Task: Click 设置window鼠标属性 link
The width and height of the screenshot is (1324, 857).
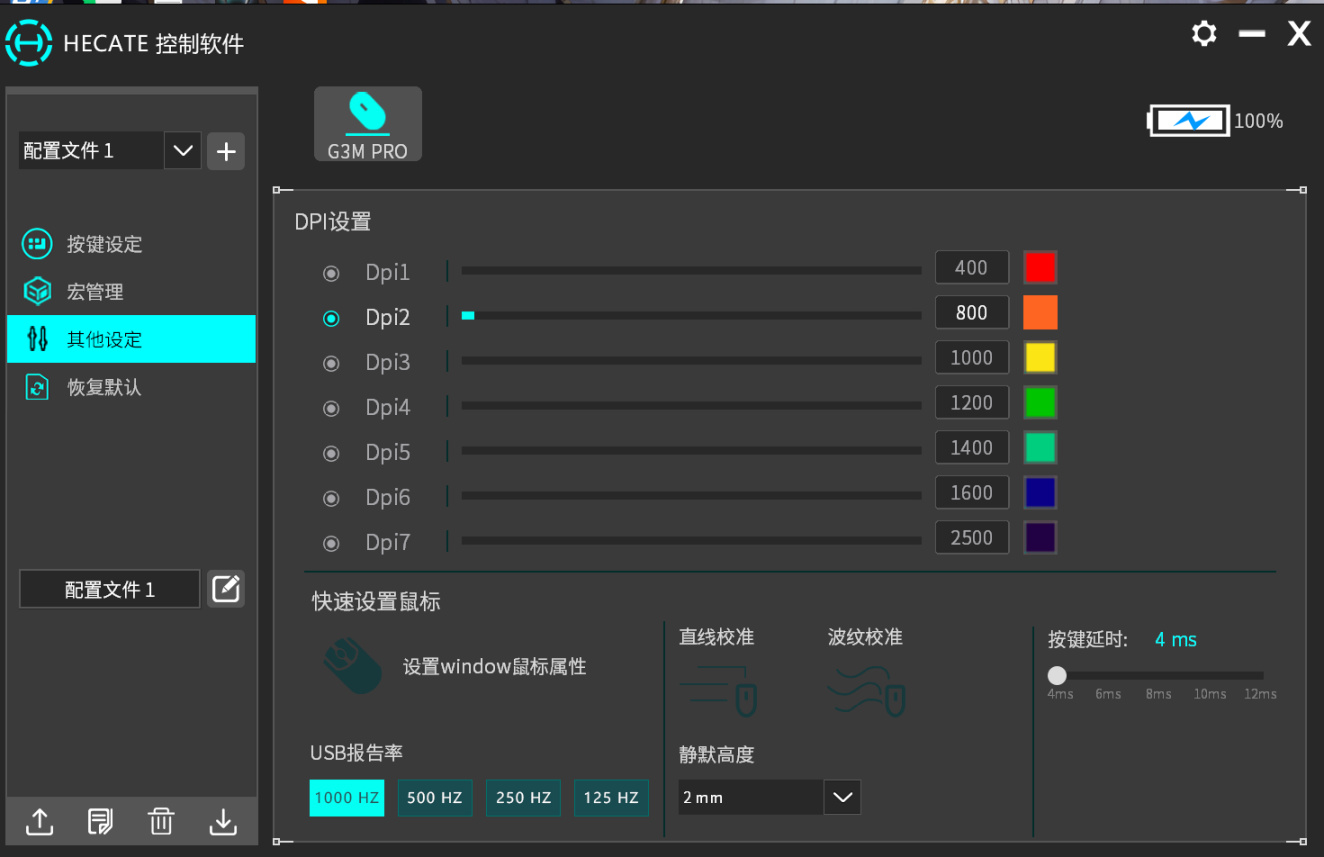Action: coord(494,667)
